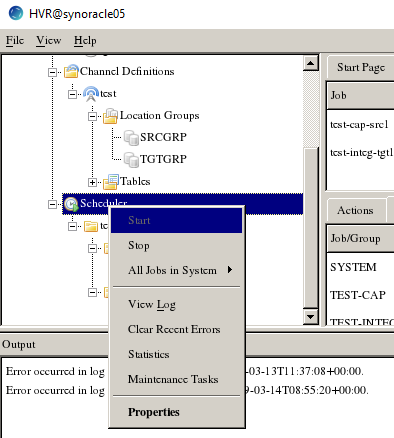
Task: Click the SRCGRP database icon
Action: click(x=131, y=137)
